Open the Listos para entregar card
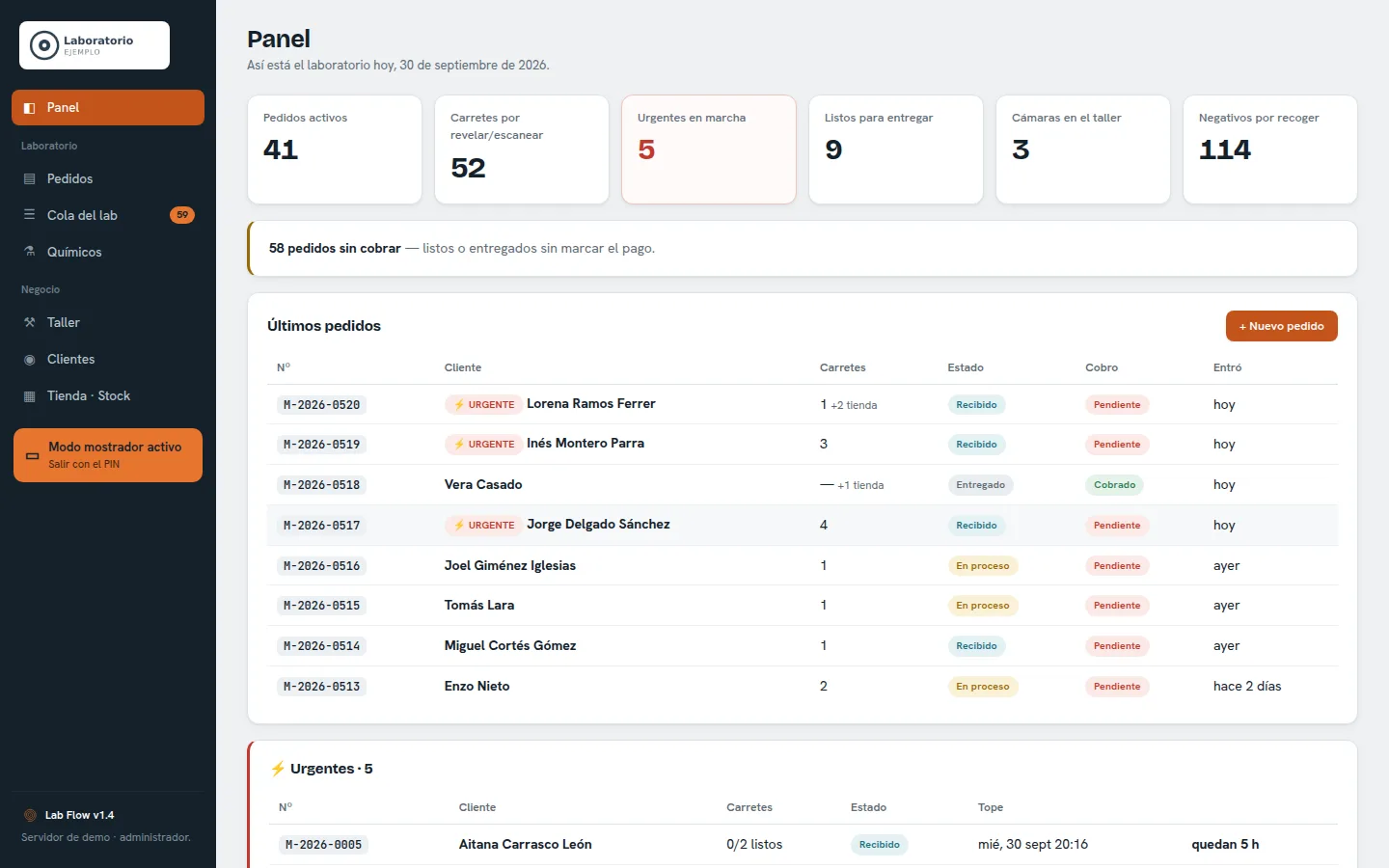This screenshot has height=868, width=1389. click(896, 149)
